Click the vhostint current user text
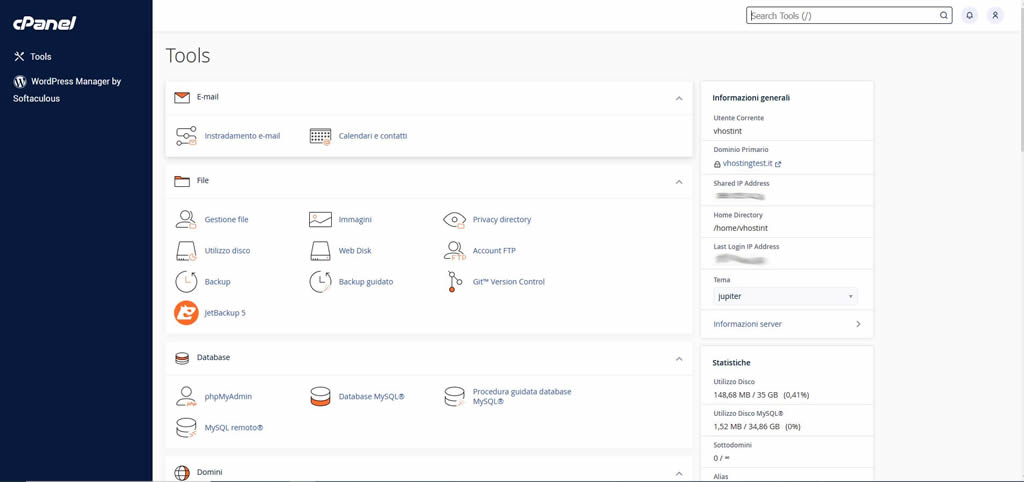Viewport: 1024px width, 482px height. click(728, 131)
